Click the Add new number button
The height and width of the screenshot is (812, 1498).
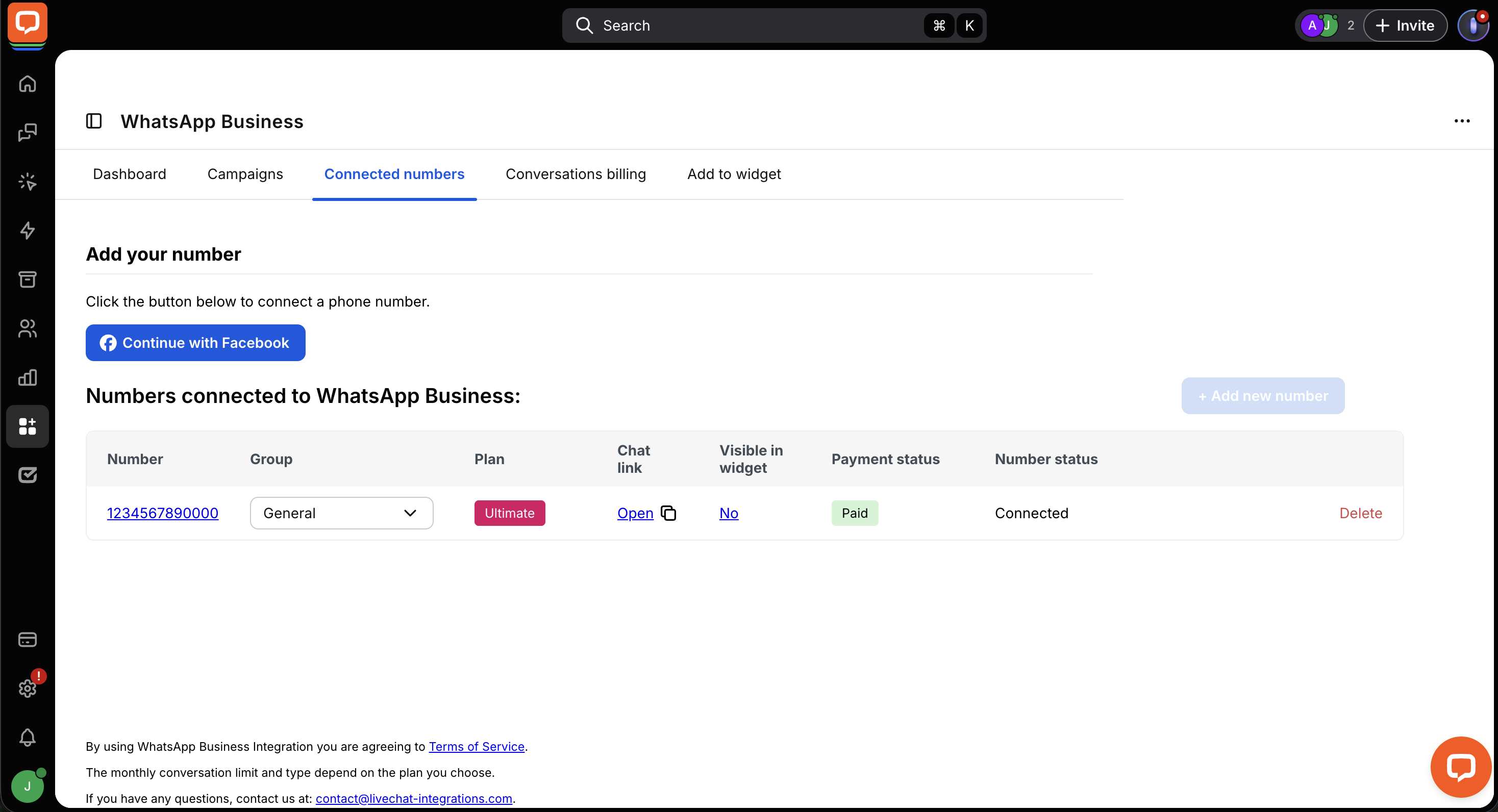coord(1263,396)
